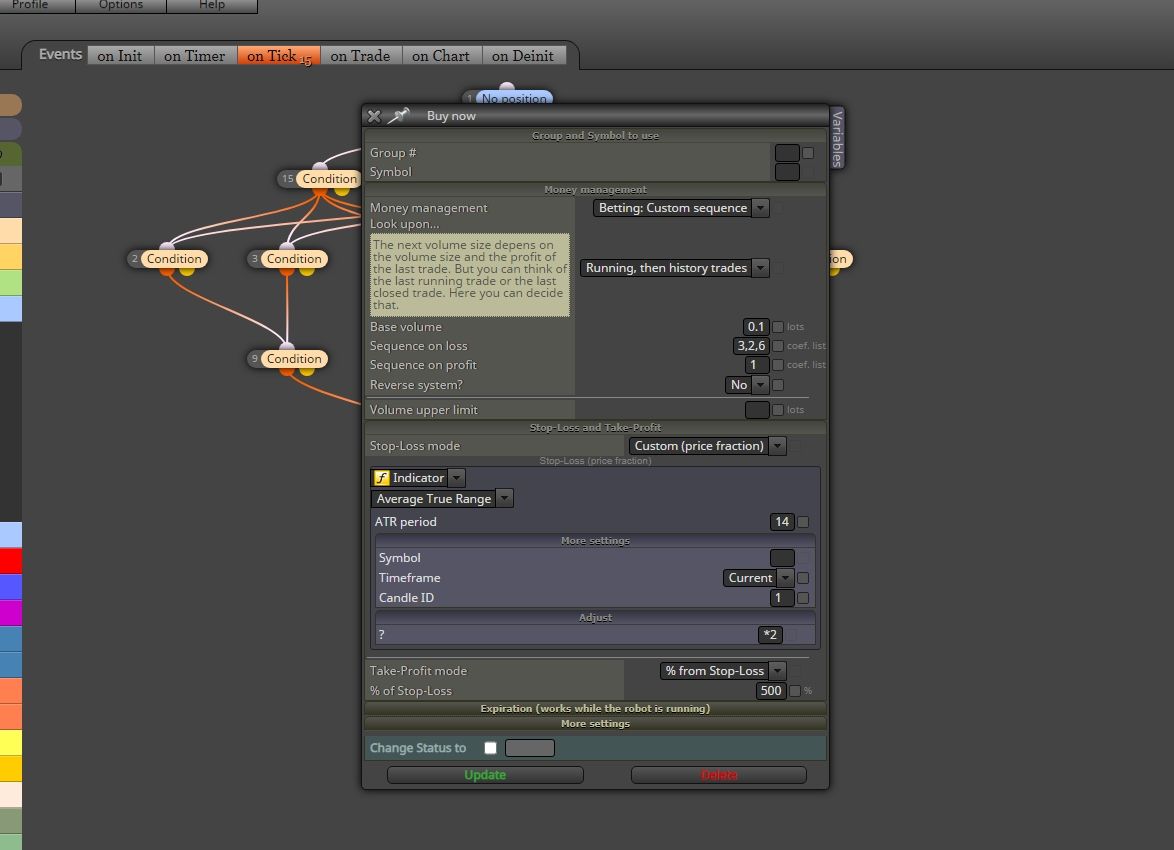Switch to the on Tick tab
Screen dimensions: 1174x850
coord(279,56)
